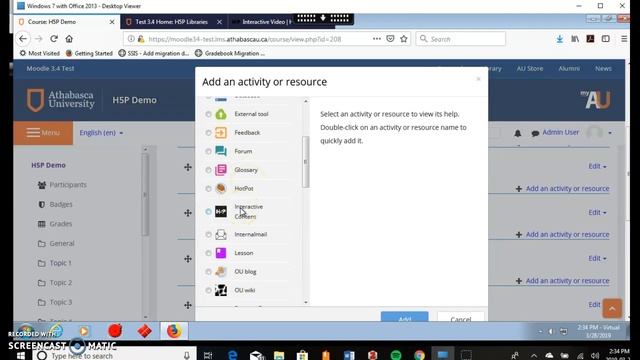Expand the first section Edit dropdown

point(598,166)
